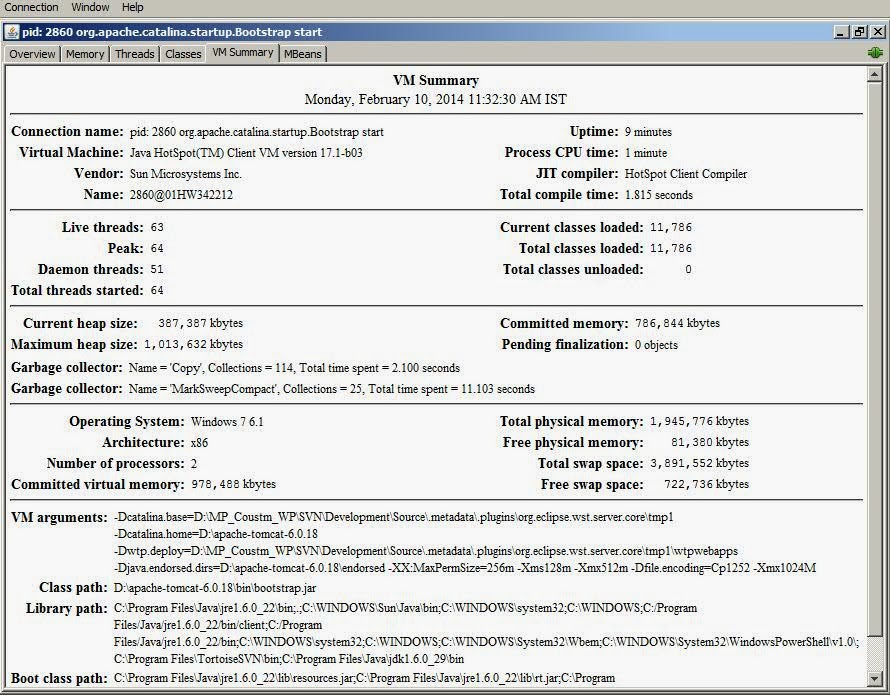Screen dimensions: 890x695
Task: Click the scrollbar up arrow
Action: (x=874, y=74)
